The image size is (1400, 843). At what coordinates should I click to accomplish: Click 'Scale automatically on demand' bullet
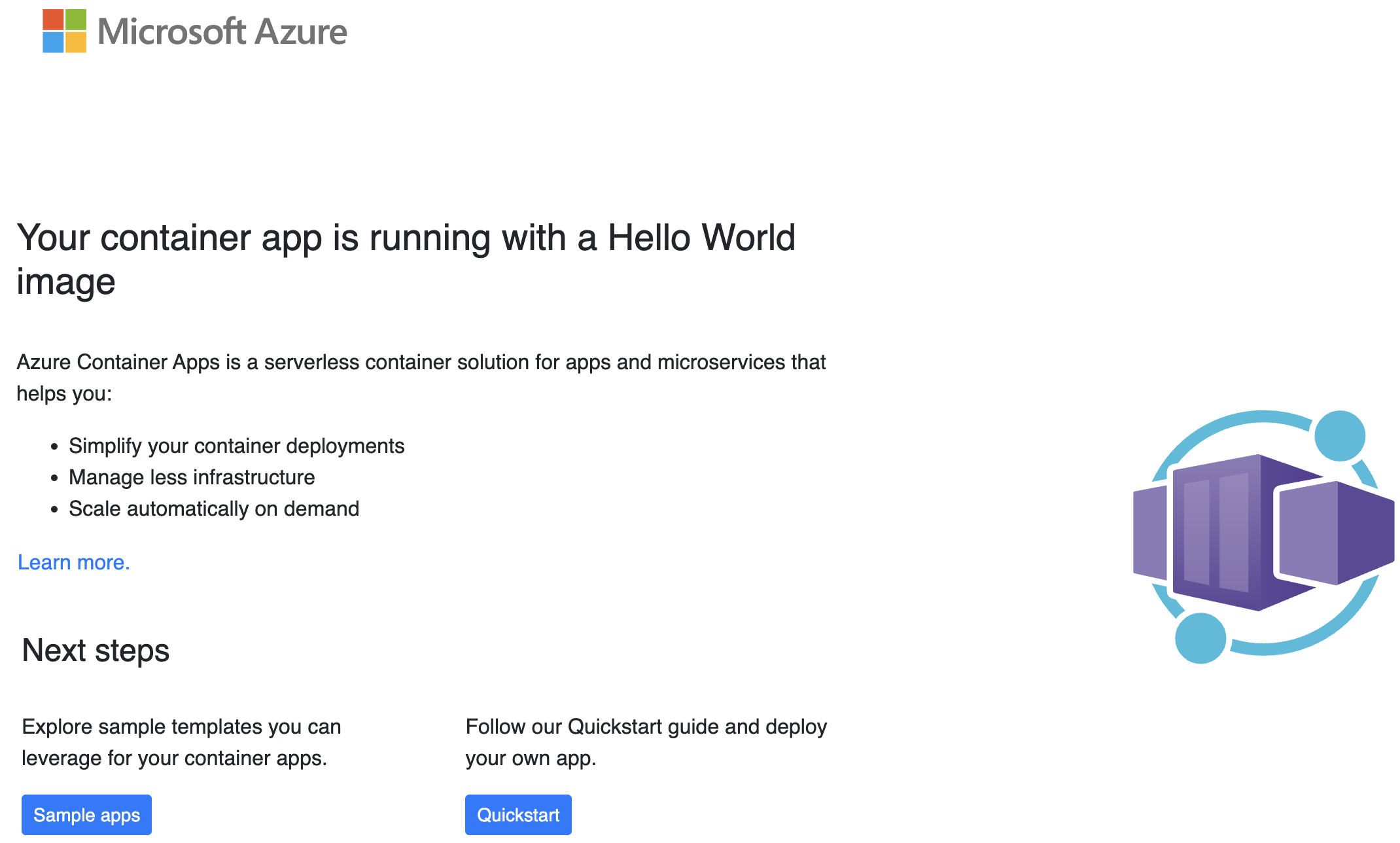214,509
